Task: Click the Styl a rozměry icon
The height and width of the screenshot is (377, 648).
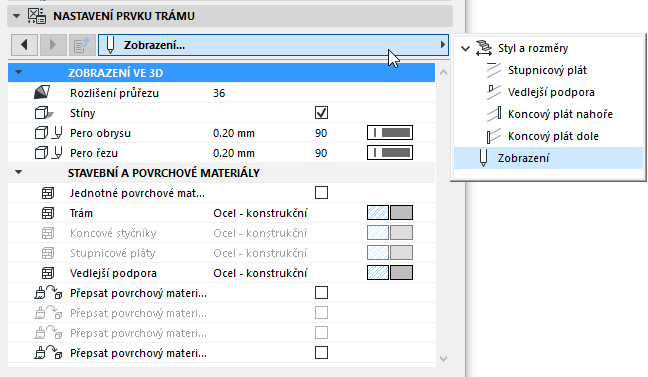Action: (x=484, y=48)
